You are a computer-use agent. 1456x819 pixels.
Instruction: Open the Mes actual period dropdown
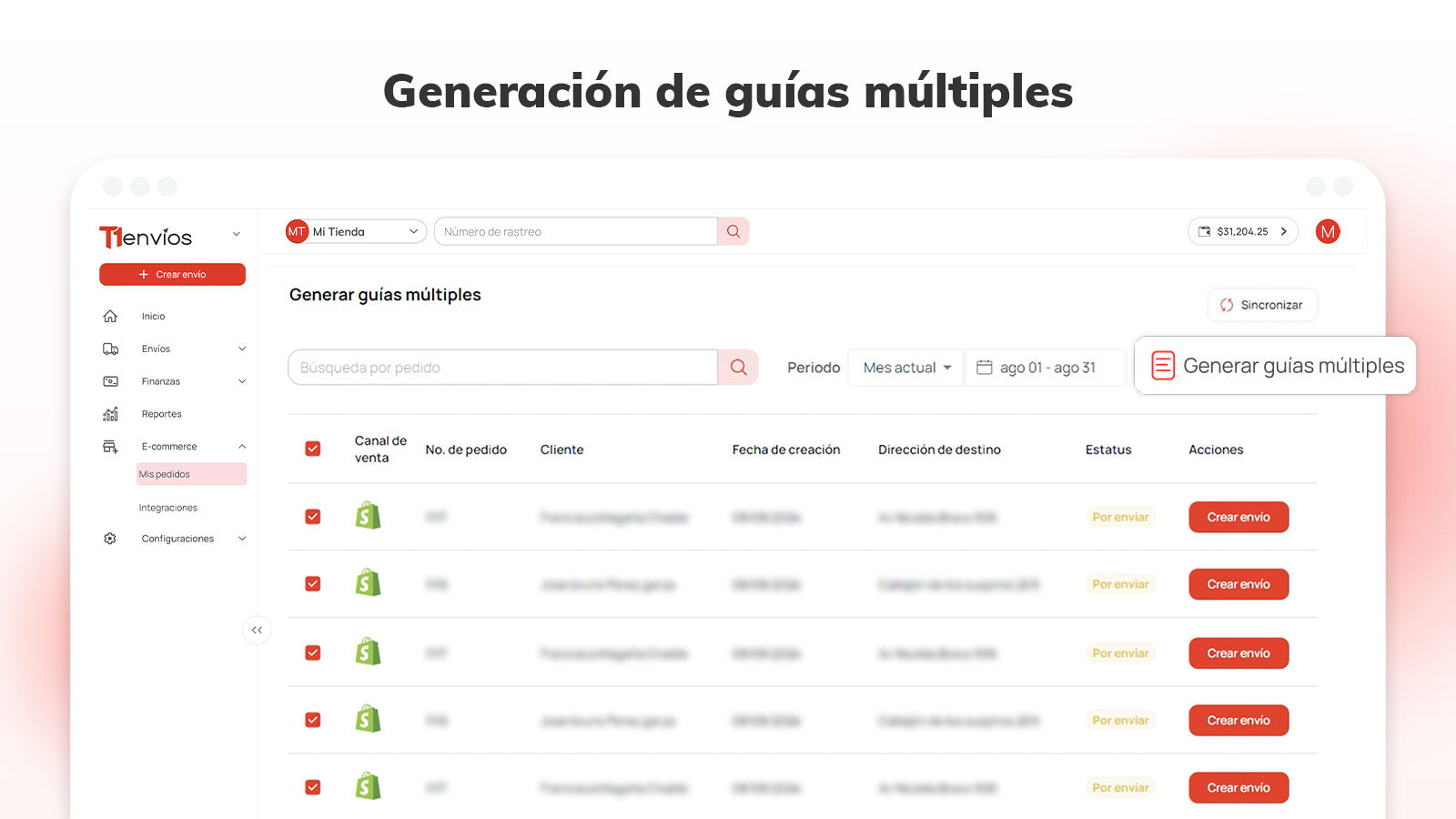click(x=905, y=367)
